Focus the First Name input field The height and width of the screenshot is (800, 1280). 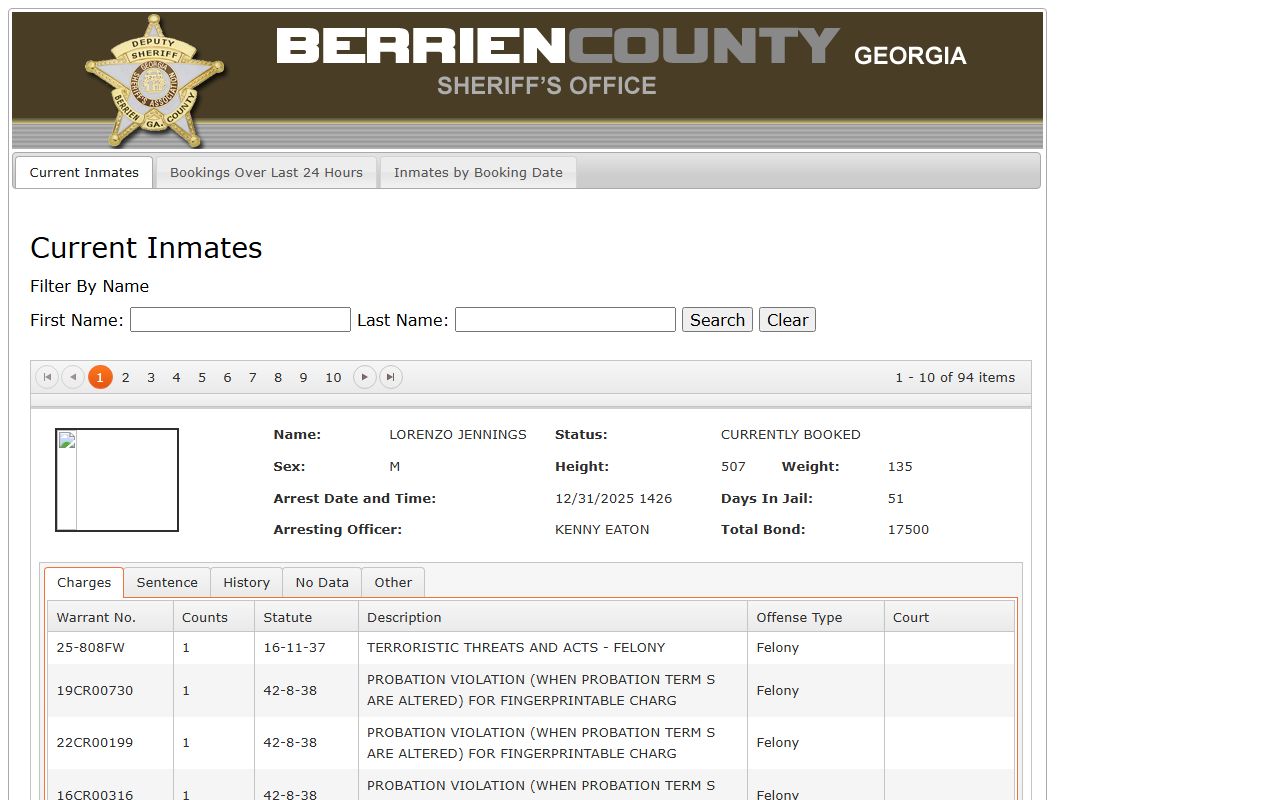(240, 320)
